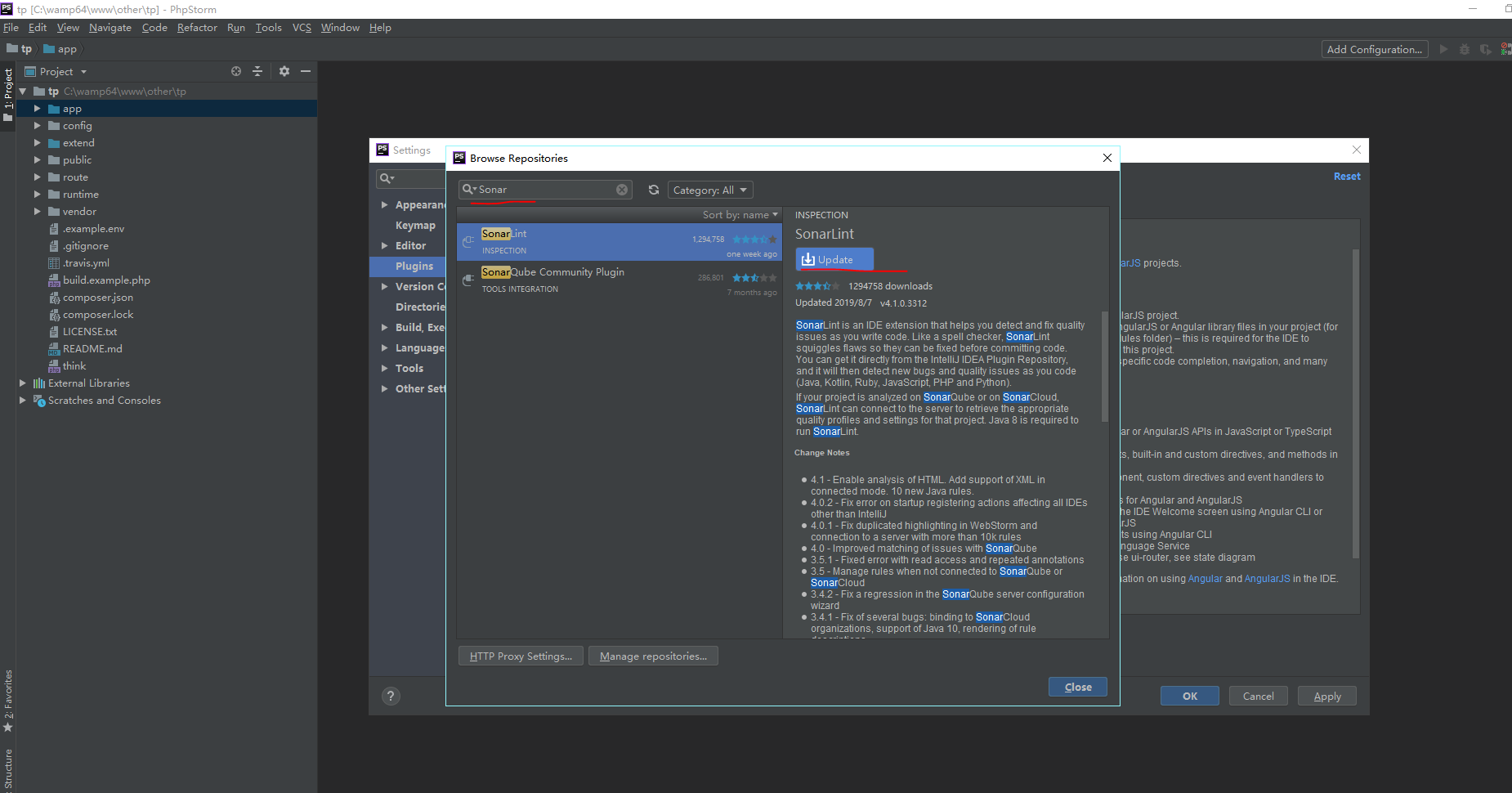Select Keymap in Settings sidebar
This screenshot has width=1512, height=793.
415,226
